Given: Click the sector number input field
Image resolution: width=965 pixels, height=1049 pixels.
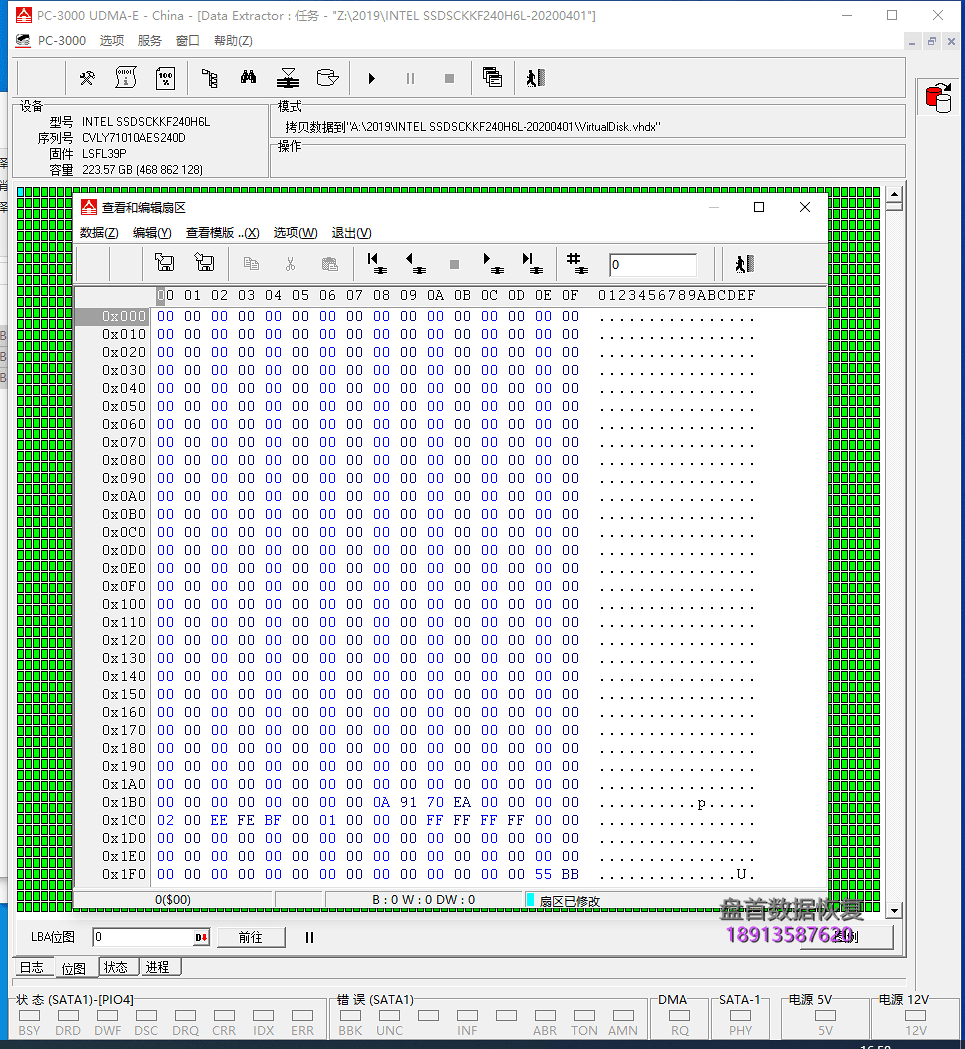Looking at the screenshot, I should [x=652, y=264].
